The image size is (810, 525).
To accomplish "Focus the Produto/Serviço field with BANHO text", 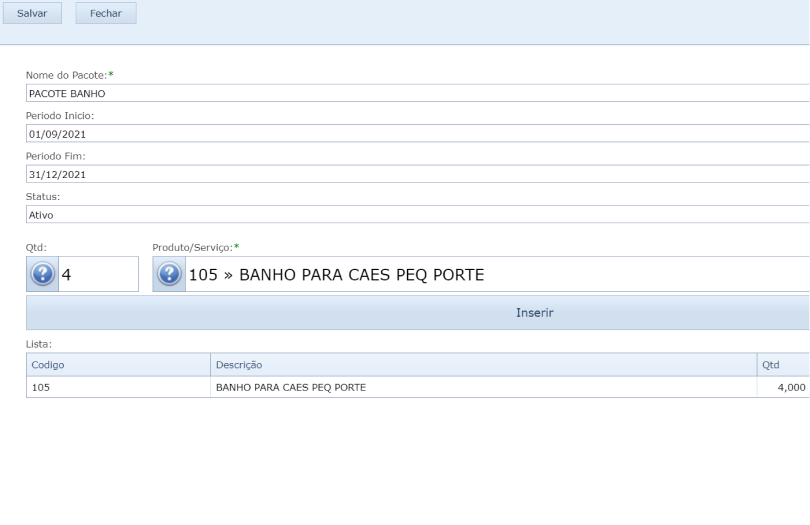I will 490,274.
